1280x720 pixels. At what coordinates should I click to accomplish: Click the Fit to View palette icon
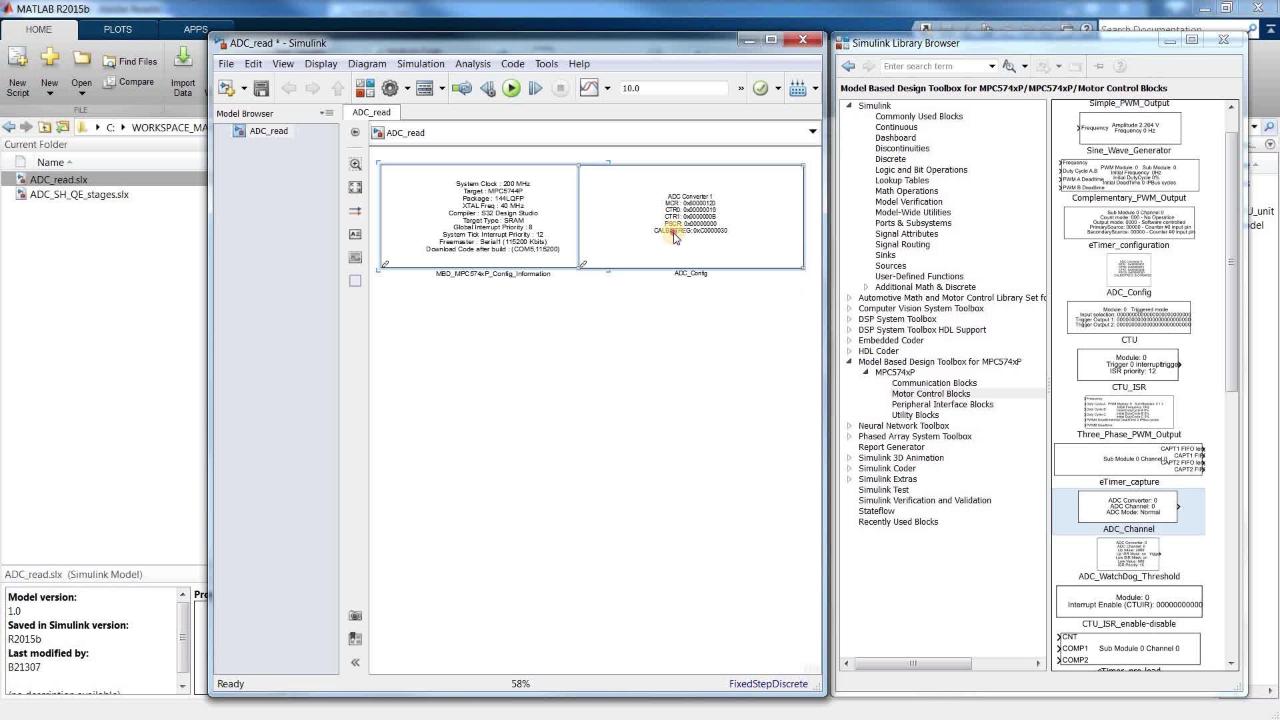pos(355,187)
